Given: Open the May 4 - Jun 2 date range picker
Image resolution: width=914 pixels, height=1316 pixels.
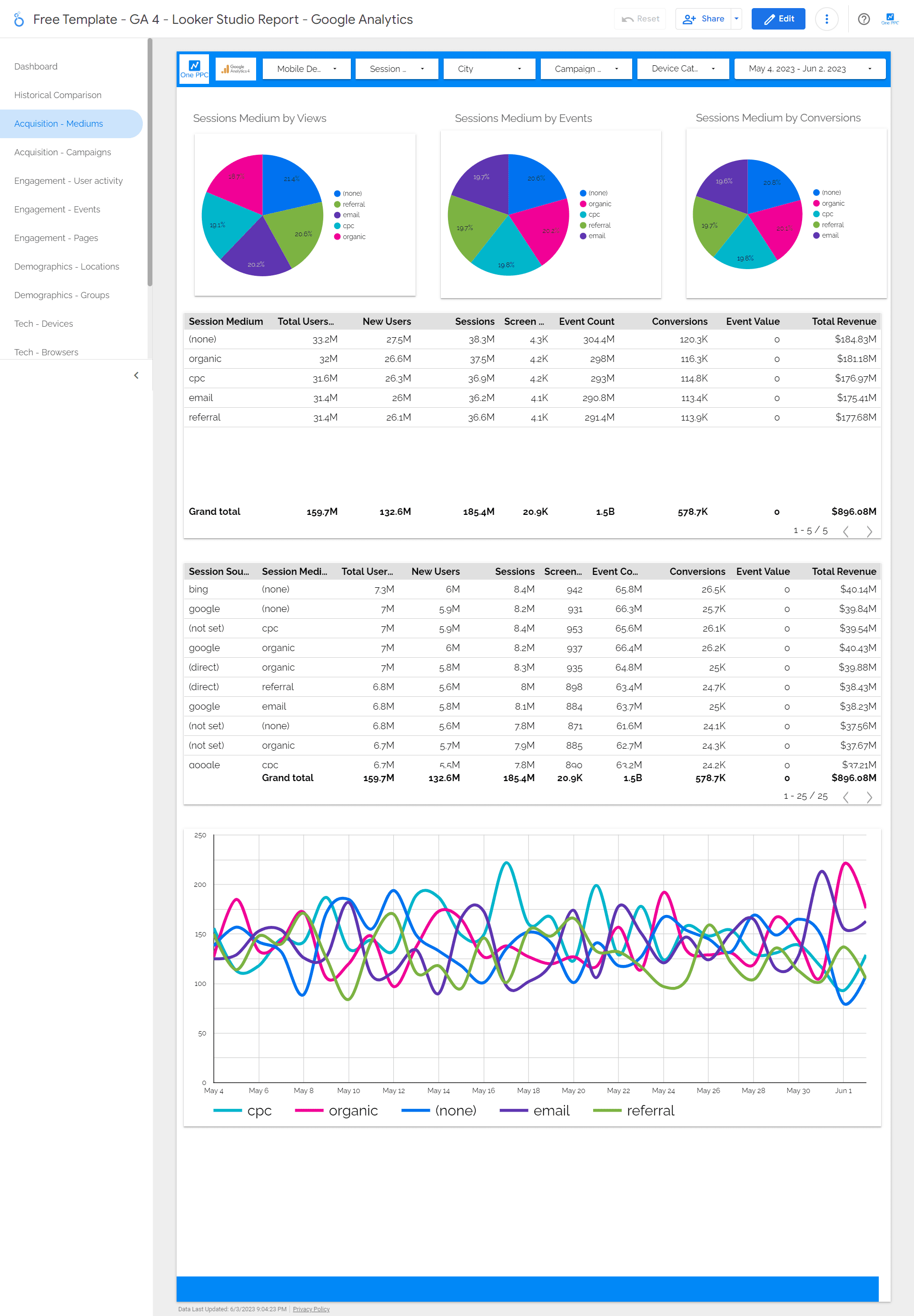Looking at the screenshot, I should (810, 68).
